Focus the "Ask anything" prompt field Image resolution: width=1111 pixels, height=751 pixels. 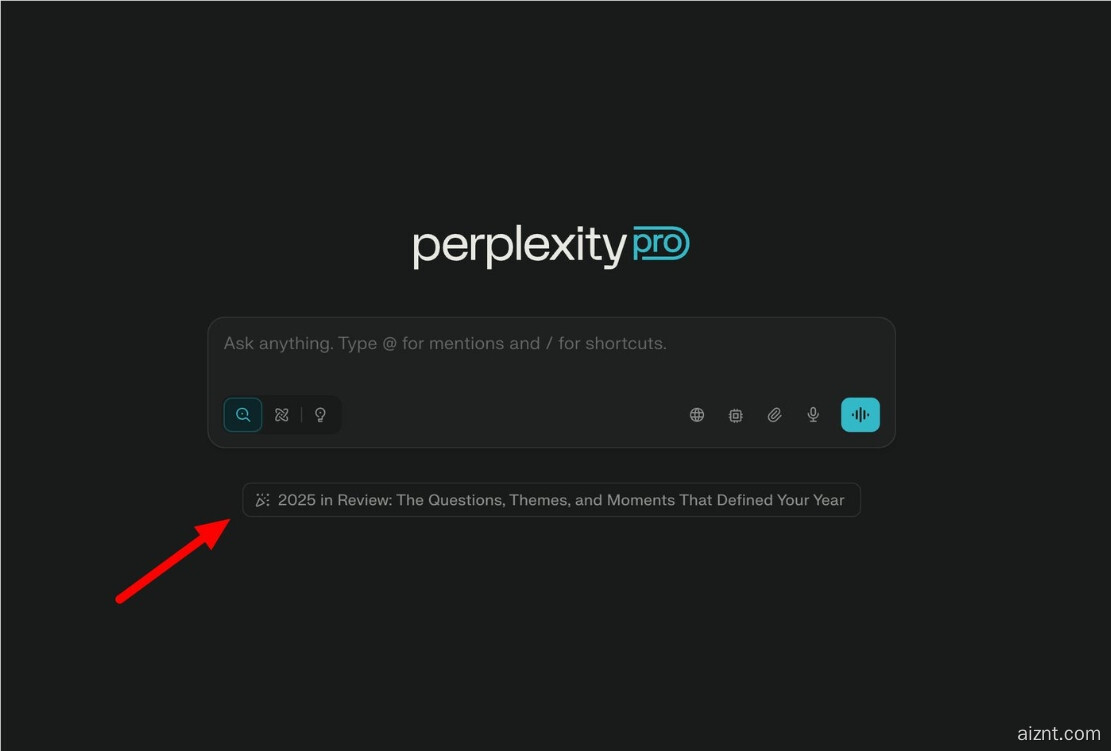551,354
